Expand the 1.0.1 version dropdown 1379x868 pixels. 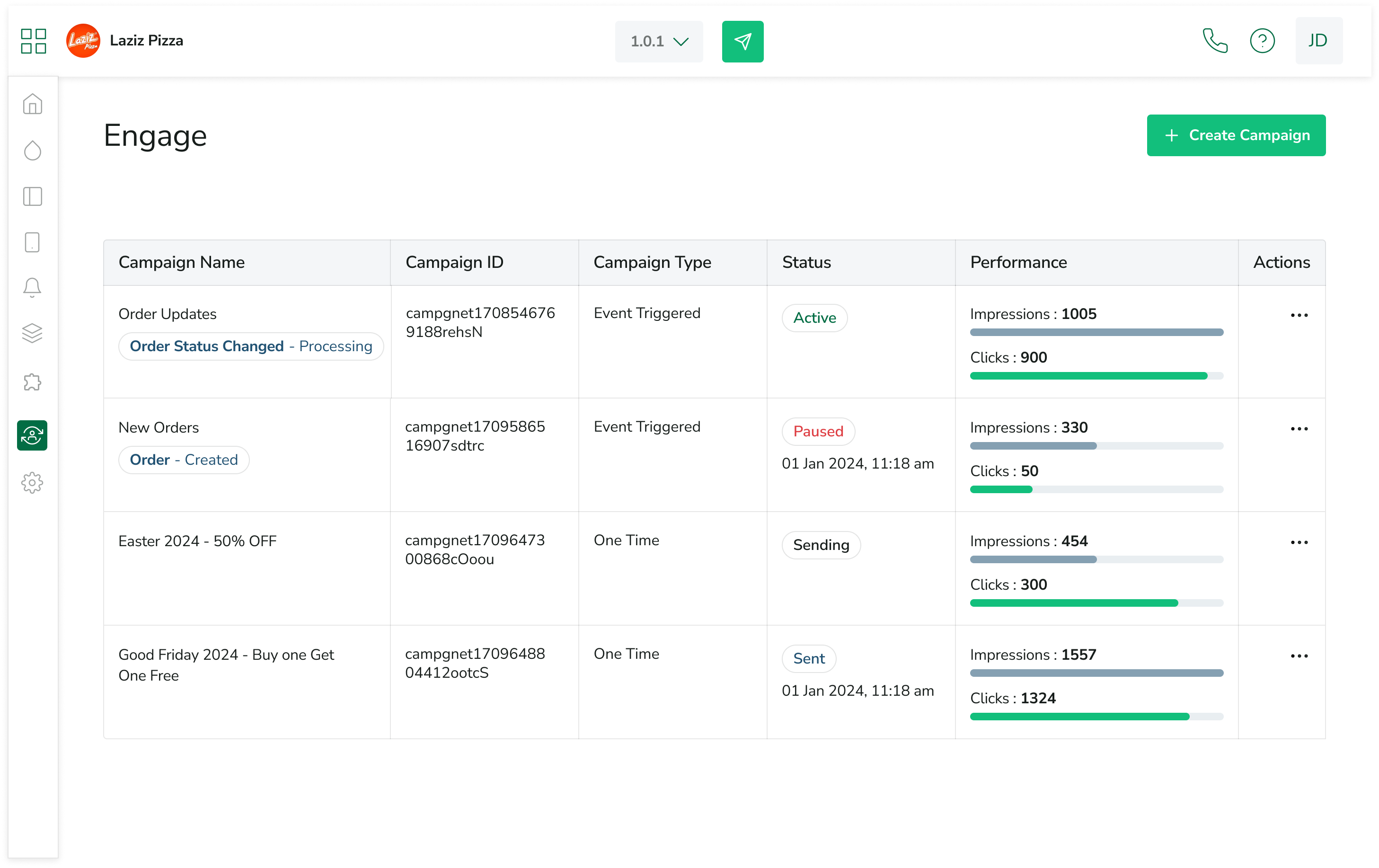[x=659, y=41]
